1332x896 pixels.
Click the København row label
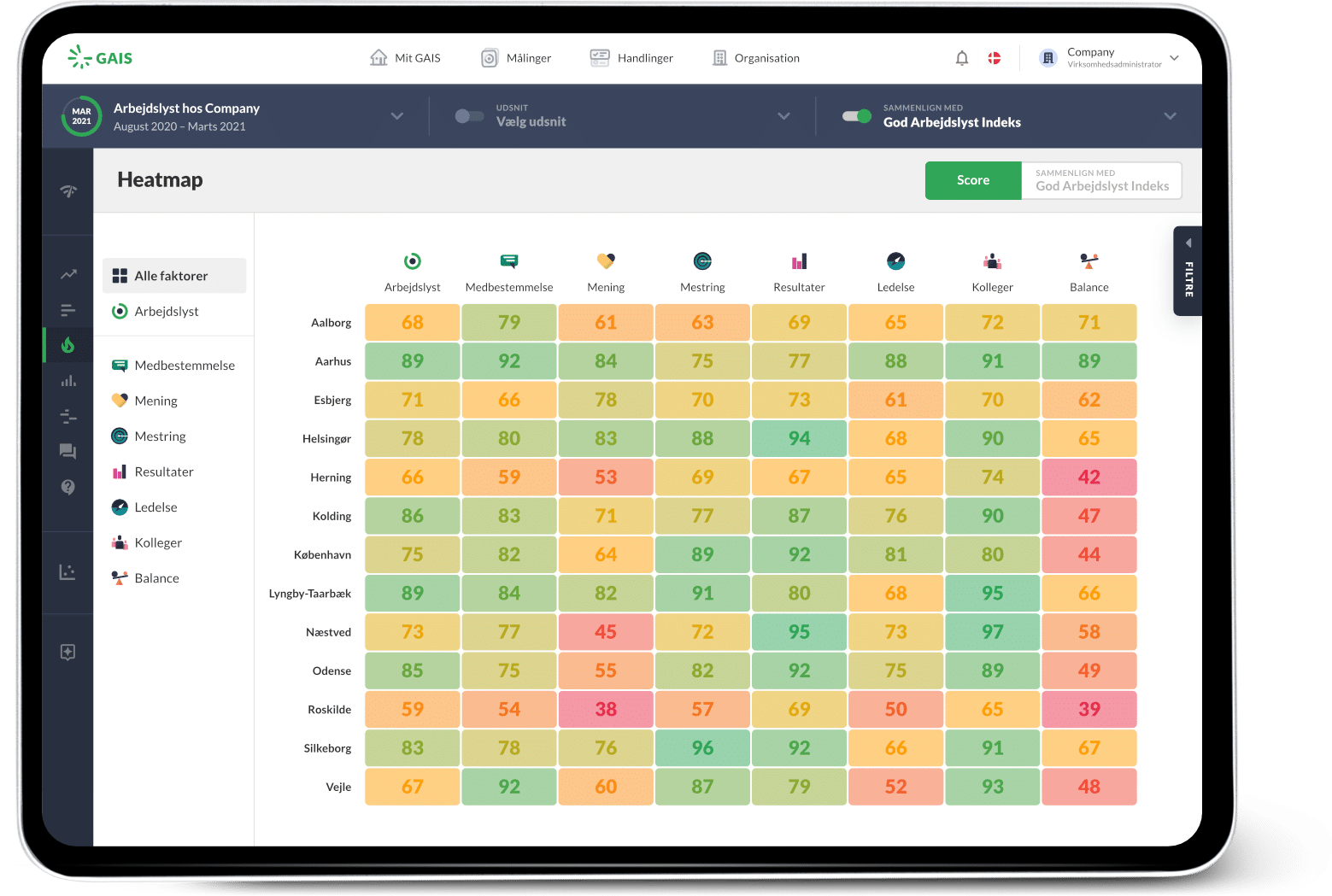point(322,554)
